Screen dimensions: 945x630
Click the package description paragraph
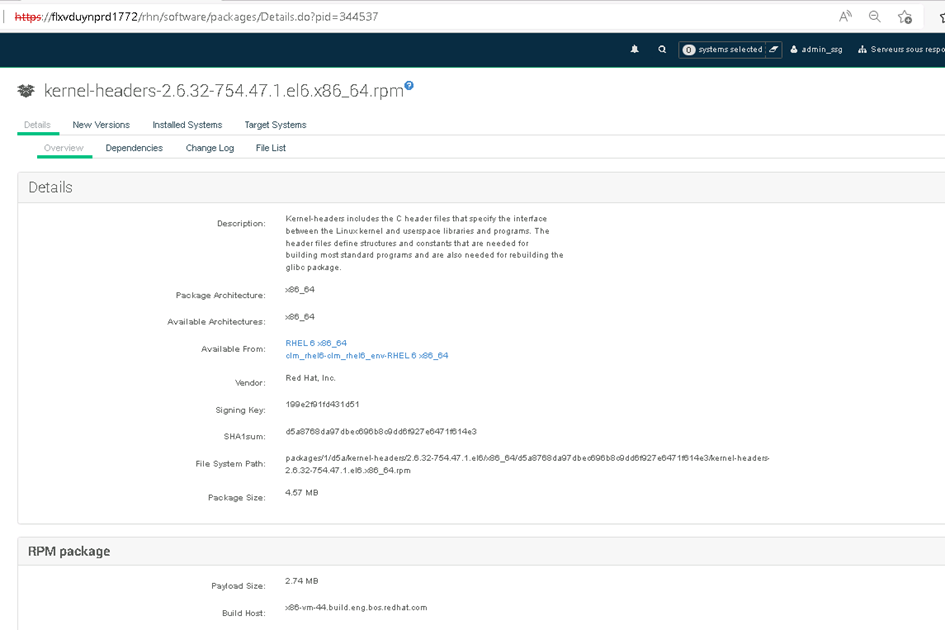pos(424,243)
